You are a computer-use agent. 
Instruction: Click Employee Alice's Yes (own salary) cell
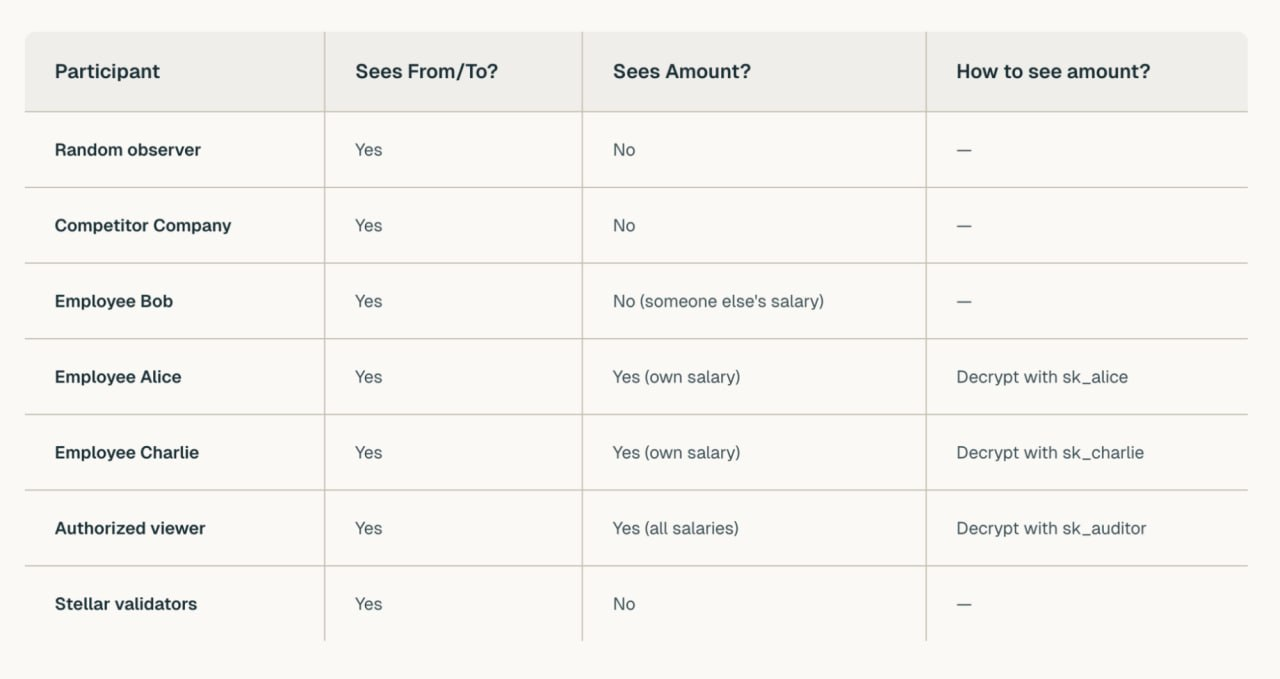pos(676,377)
